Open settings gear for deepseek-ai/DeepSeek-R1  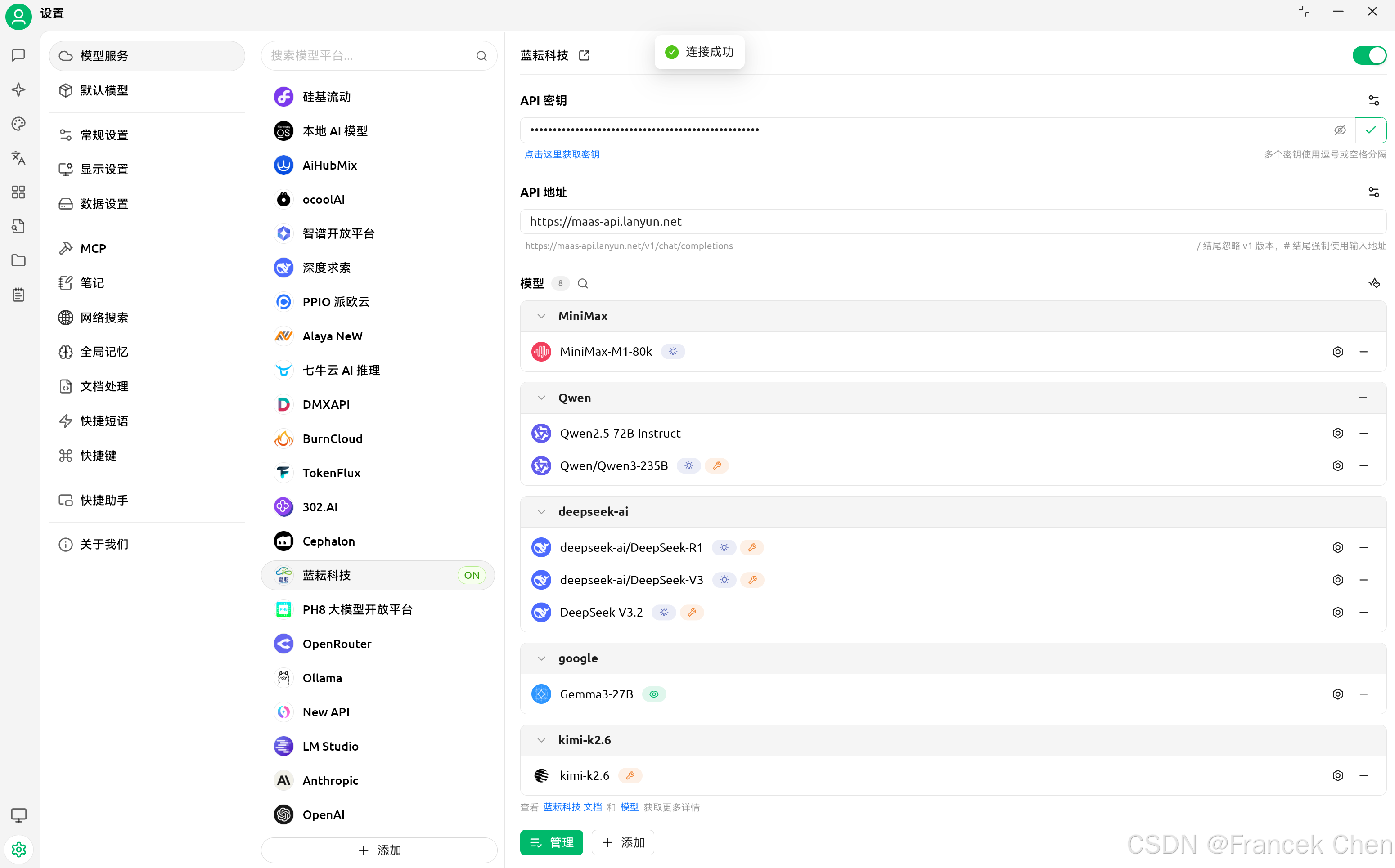tap(1337, 548)
